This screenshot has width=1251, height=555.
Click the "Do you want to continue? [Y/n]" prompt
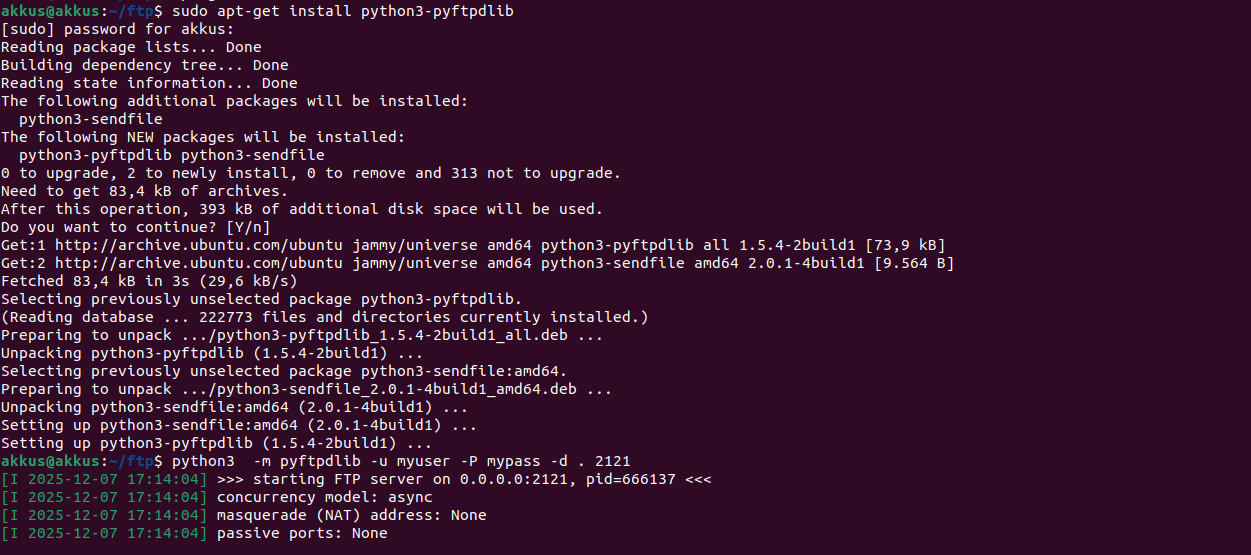[x=135, y=227]
